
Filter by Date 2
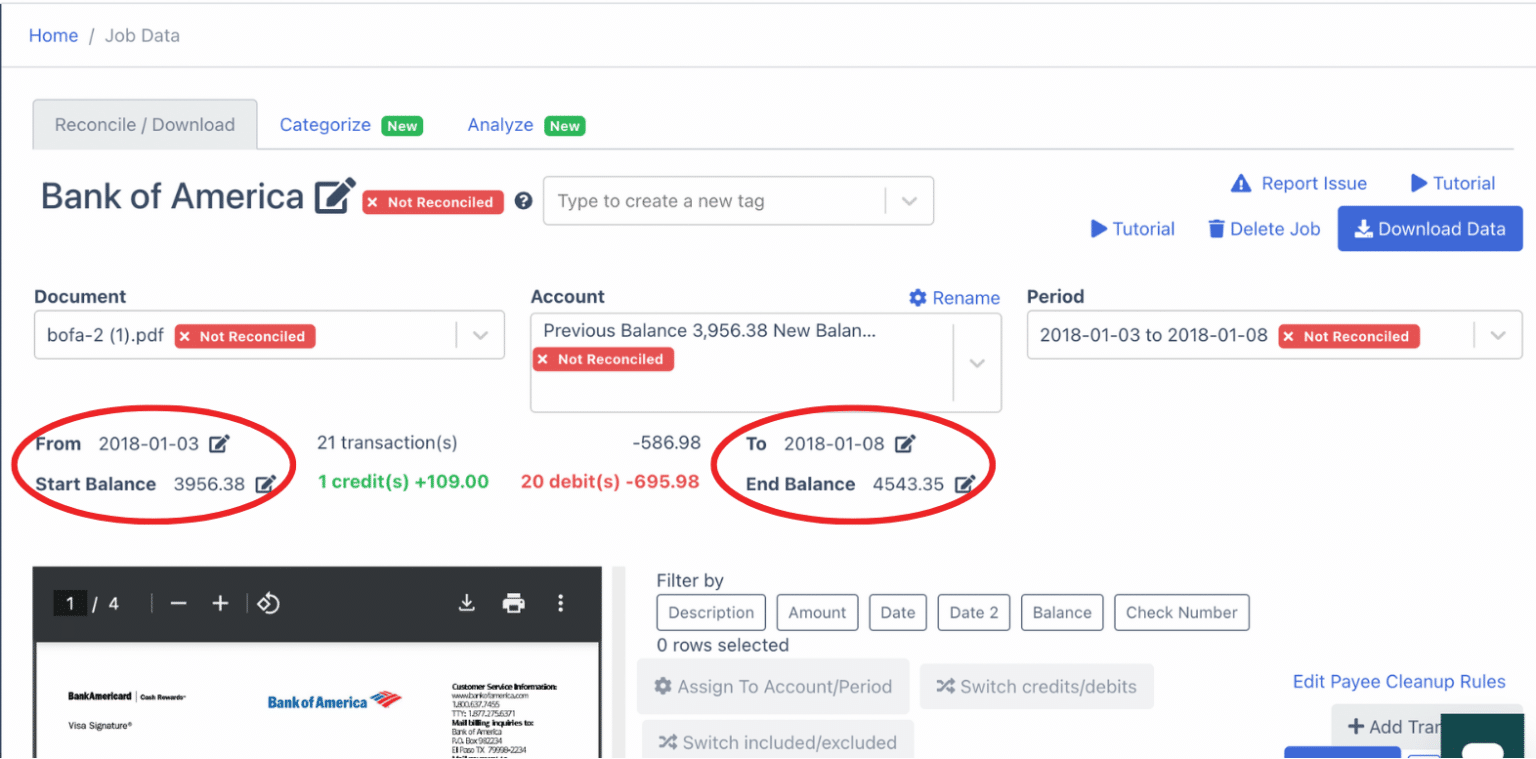click(974, 613)
